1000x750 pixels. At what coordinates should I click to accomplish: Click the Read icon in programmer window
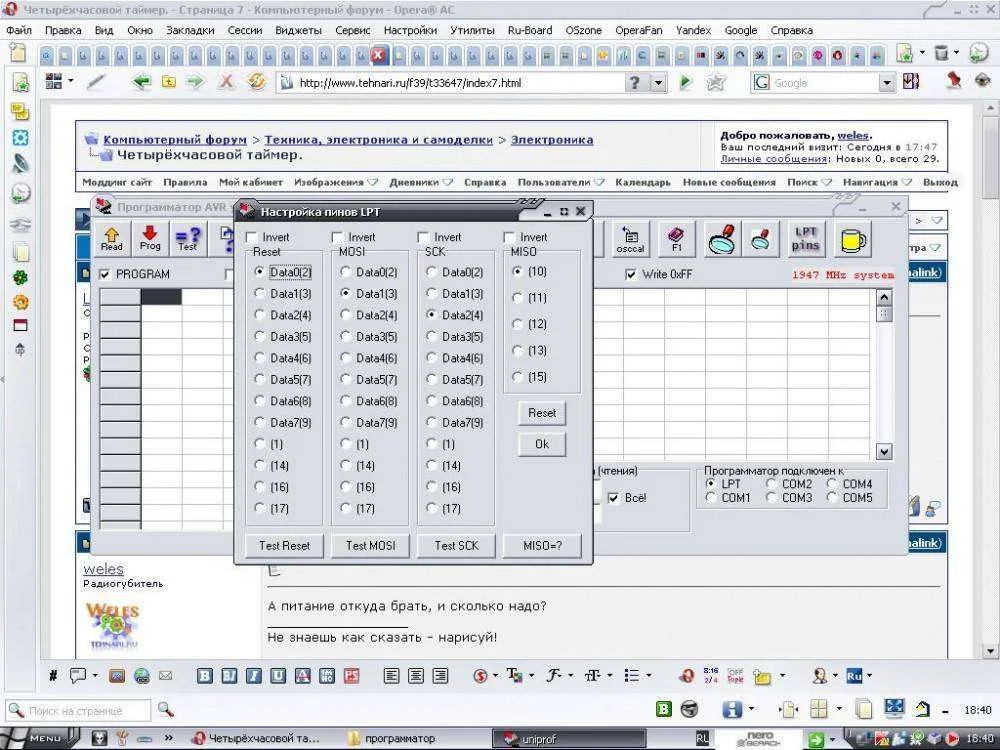112,239
